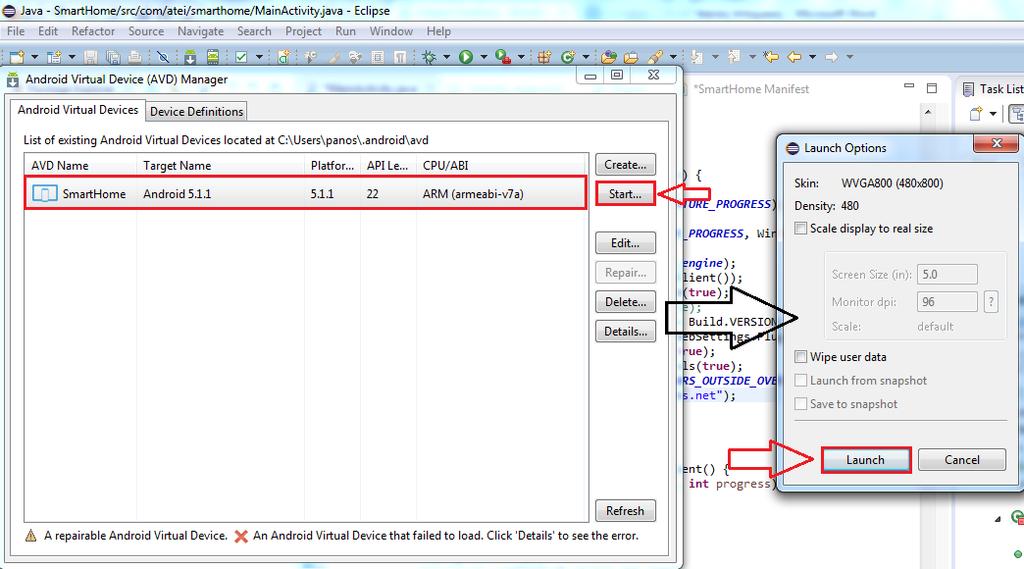Click the Open Task folder icon

click(x=631, y=57)
